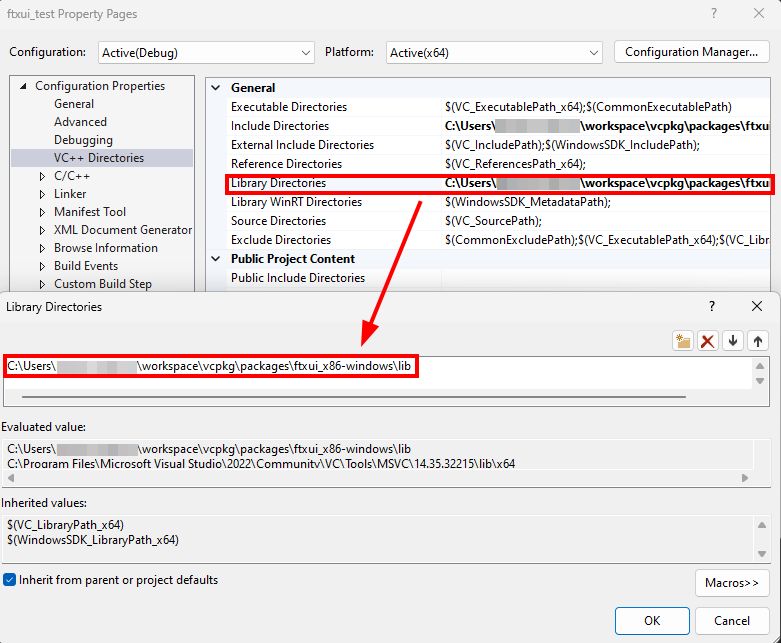This screenshot has height=643, width=781.
Task: Click right arrow of Evaluated value scrollbar
Action: pos(745,478)
